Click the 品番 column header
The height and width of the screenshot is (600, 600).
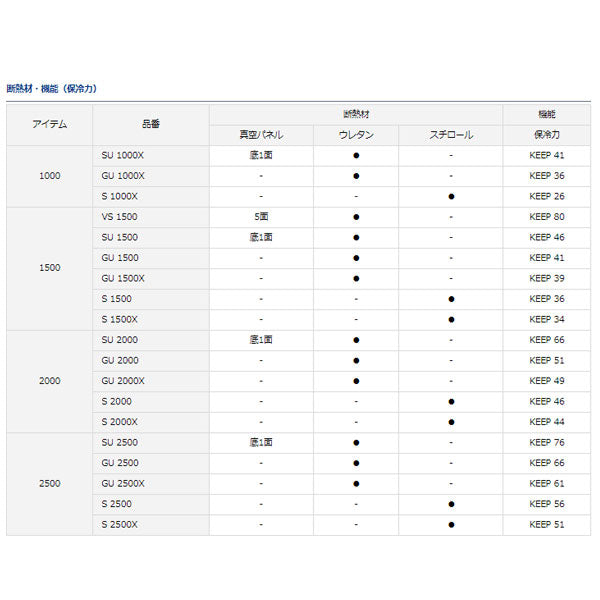(x=151, y=124)
